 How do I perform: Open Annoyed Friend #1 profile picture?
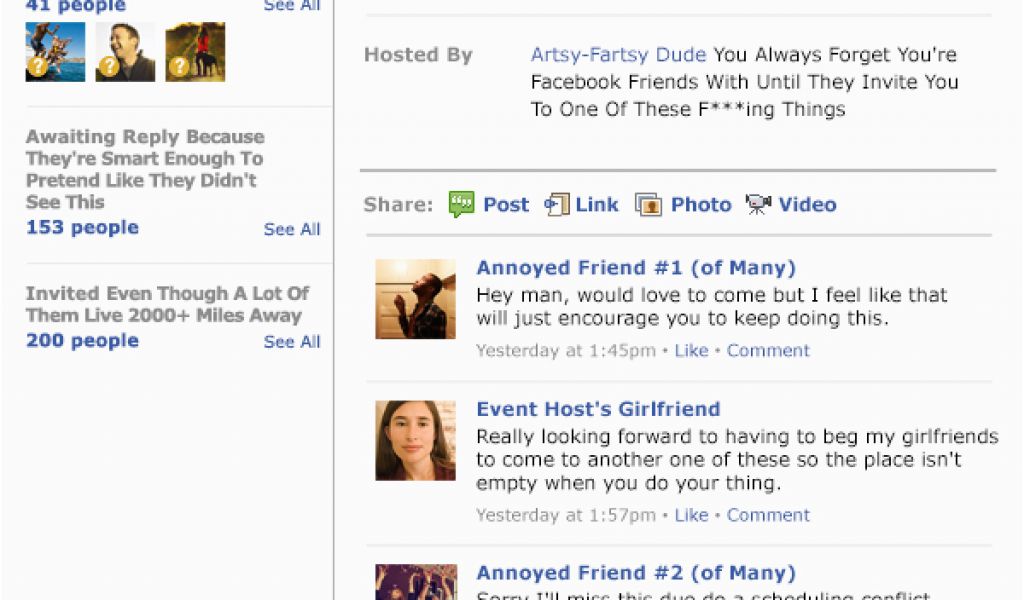tap(415, 299)
